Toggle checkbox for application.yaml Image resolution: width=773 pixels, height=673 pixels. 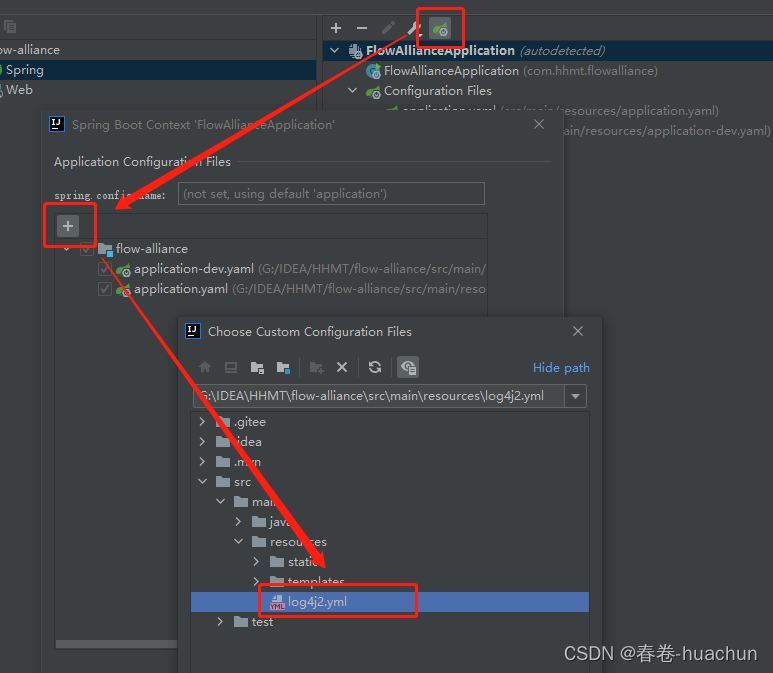click(105, 289)
